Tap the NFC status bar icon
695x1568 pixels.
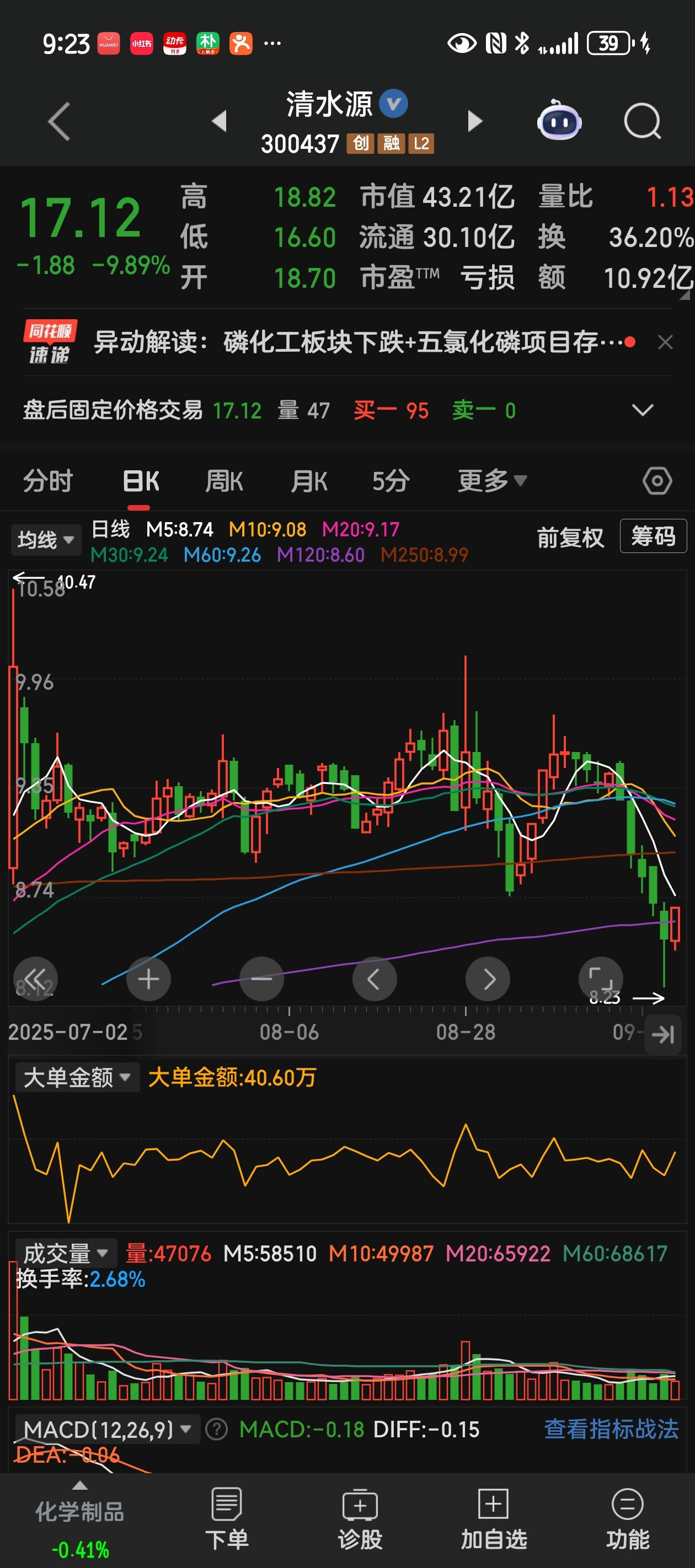tap(495, 43)
